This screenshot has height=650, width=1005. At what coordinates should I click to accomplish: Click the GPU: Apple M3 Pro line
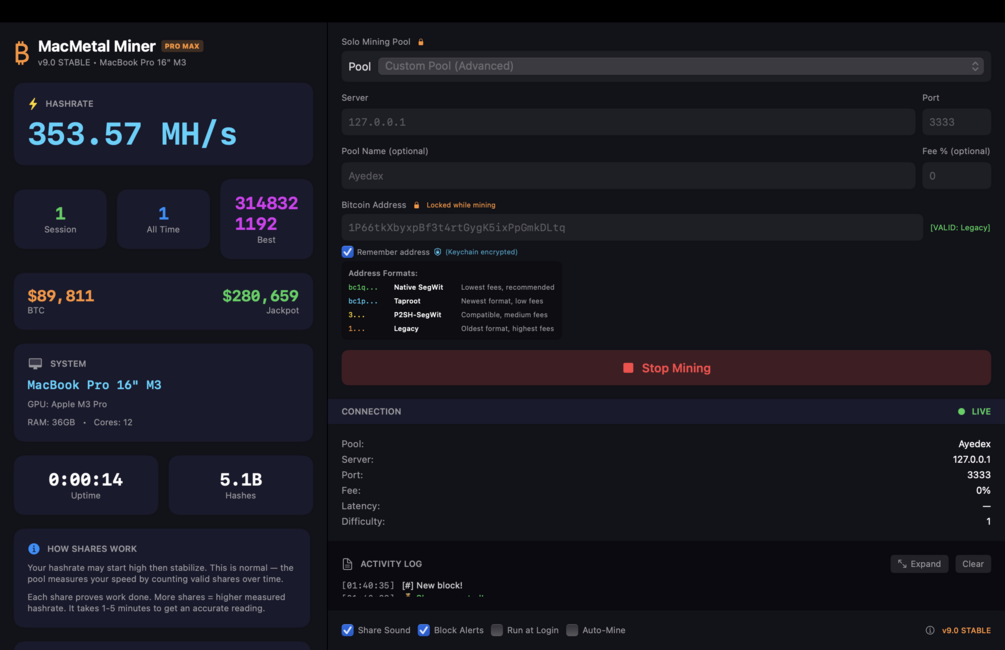(67, 404)
